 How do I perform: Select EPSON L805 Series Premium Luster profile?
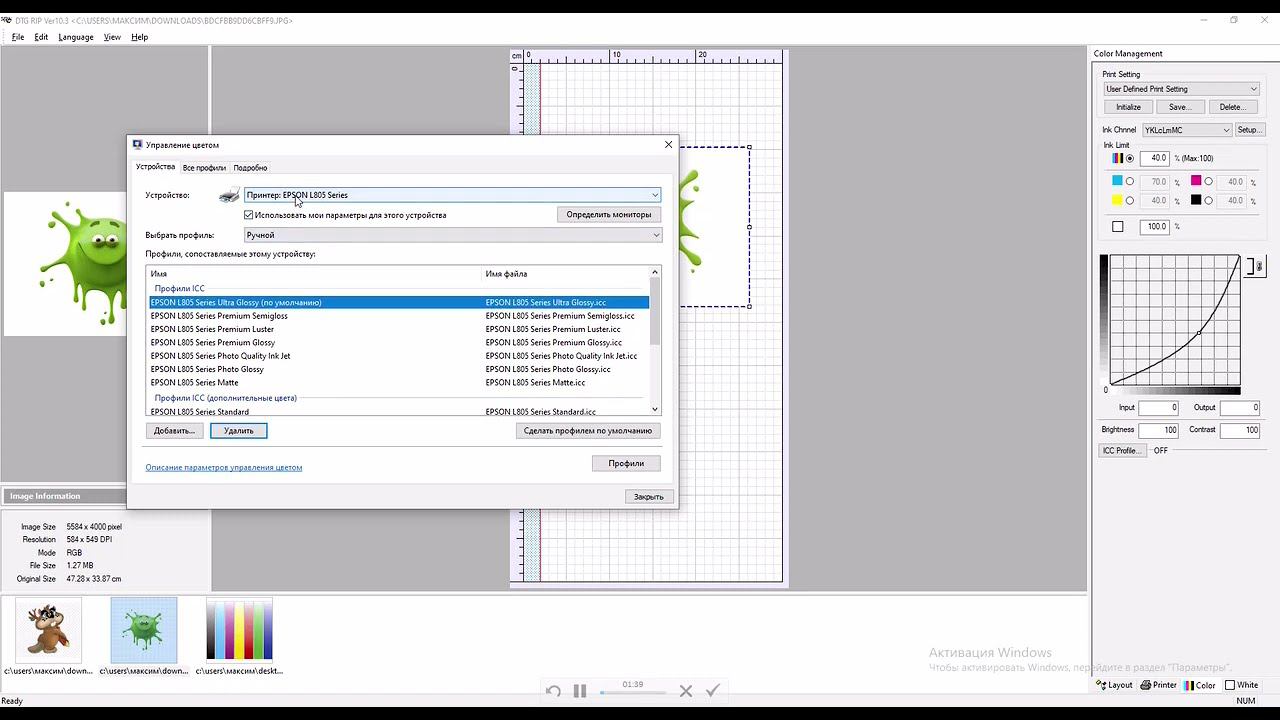(x=399, y=329)
